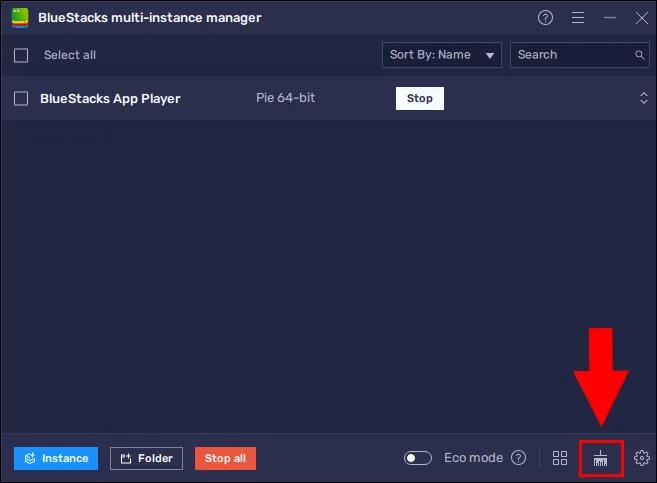Viewport: 657px width, 483px height.
Task: Open multi-instance settings gear icon
Action: 641,458
